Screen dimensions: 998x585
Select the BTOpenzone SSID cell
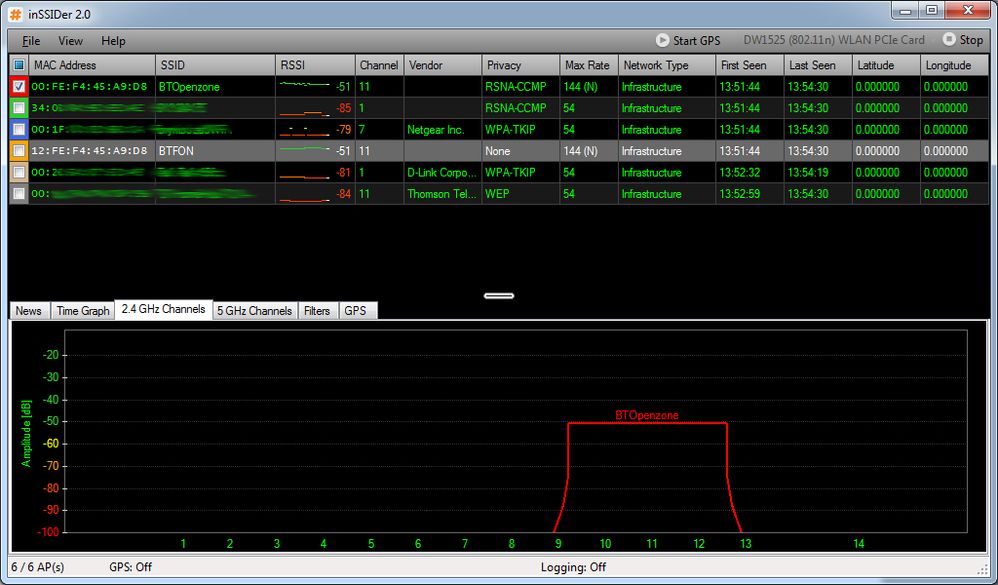pos(216,87)
